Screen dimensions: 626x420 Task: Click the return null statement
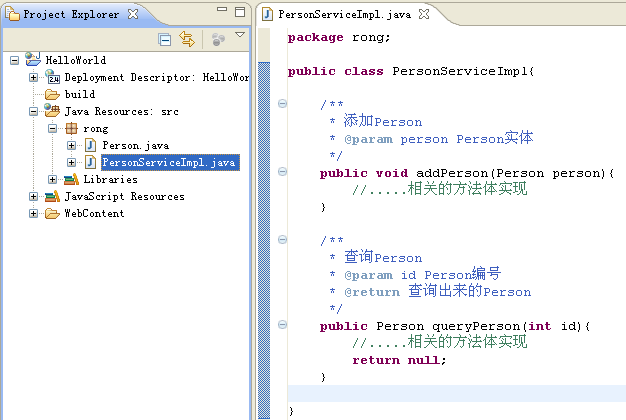coord(399,360)
